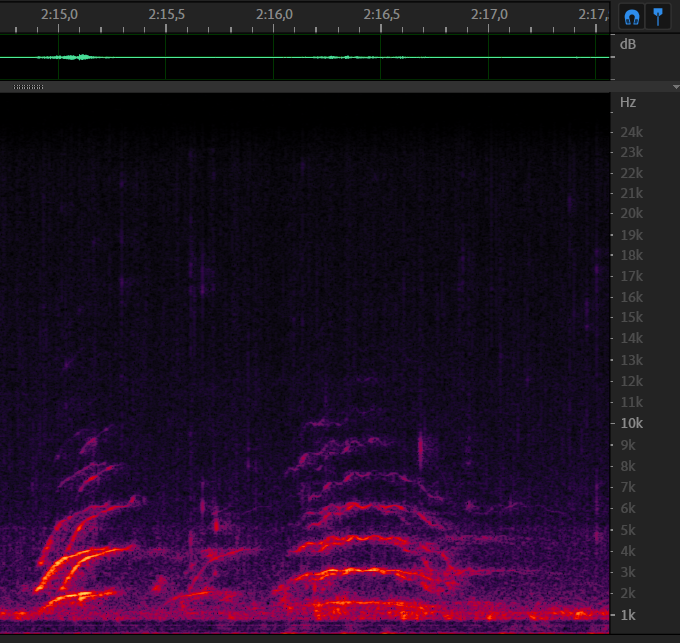Click the 10k mark on the frequency scale
The image size is (680, 643).
tap(631, 423)
